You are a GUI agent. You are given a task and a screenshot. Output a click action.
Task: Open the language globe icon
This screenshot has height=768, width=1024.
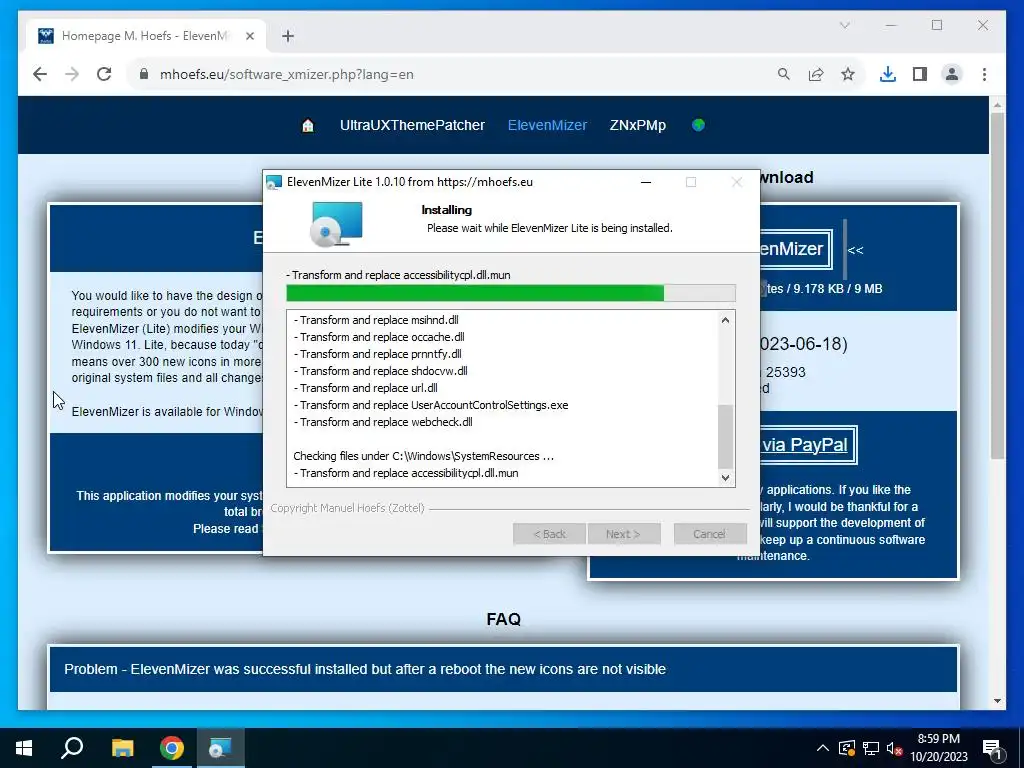pos(698,125)
